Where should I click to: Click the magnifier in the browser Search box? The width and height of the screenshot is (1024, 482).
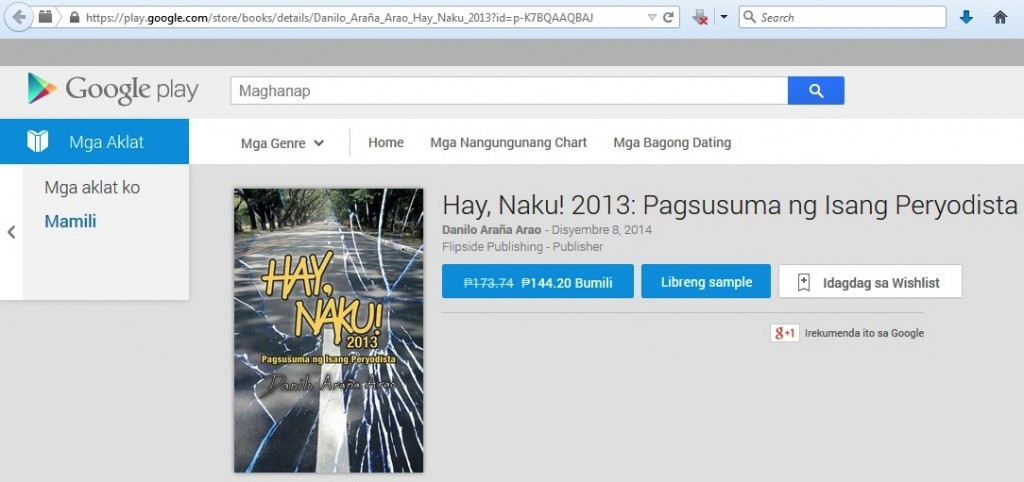coord(750,17)
